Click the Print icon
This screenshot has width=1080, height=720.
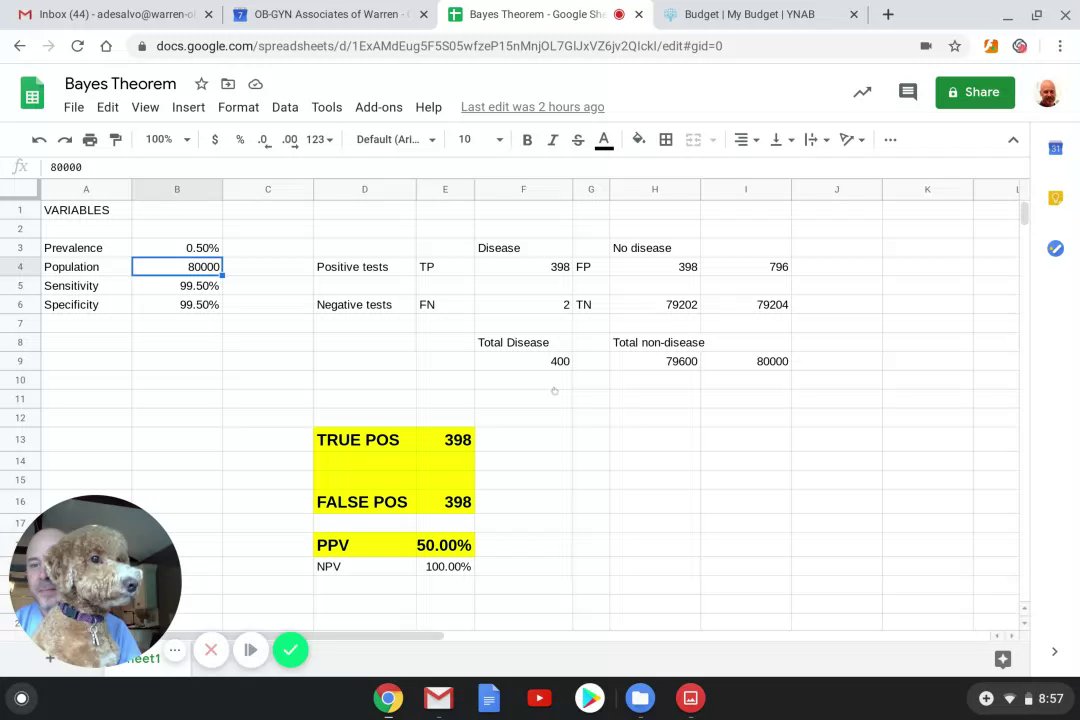tap(90, 140)
